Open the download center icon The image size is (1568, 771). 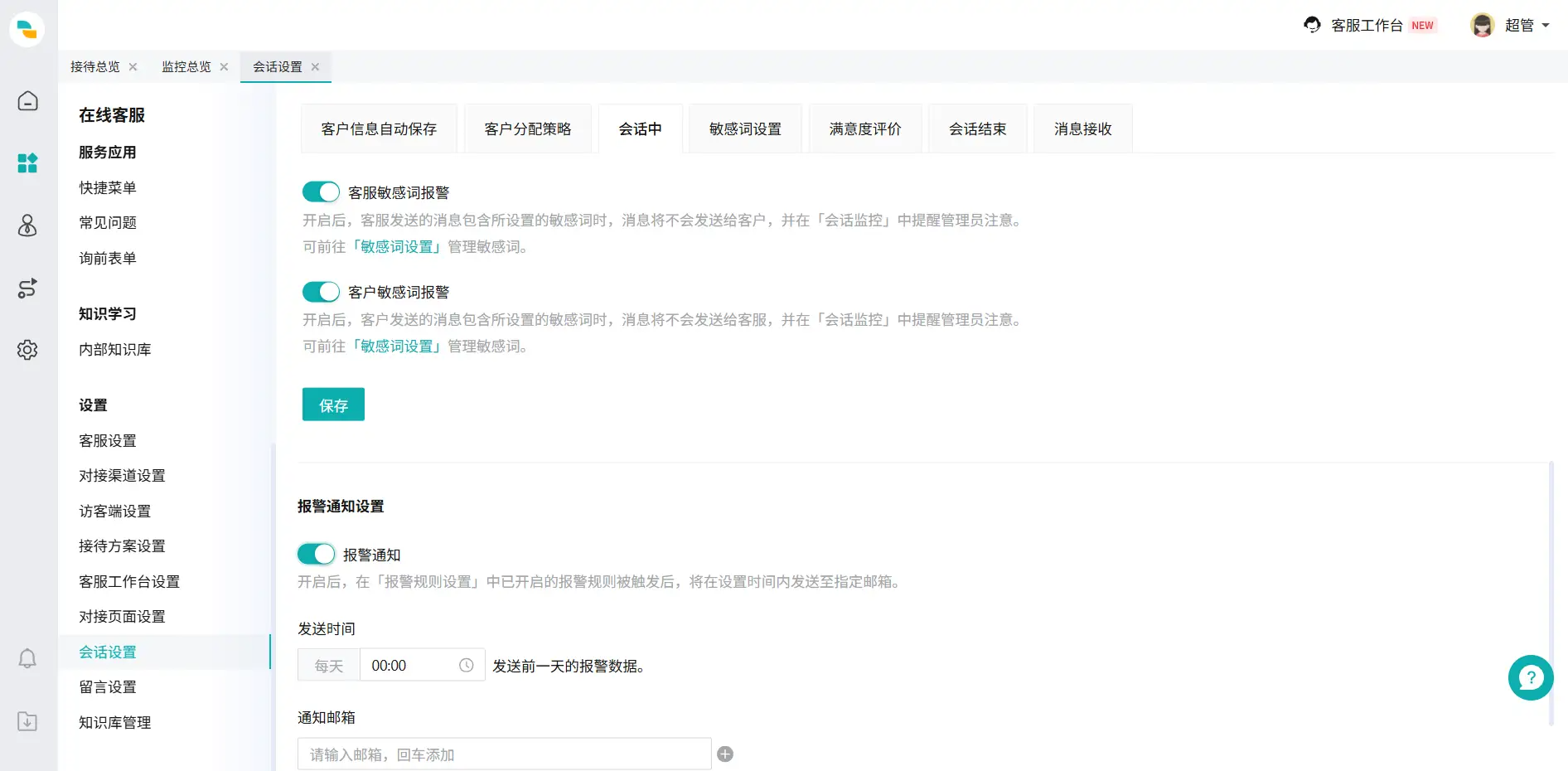[27, 721]
